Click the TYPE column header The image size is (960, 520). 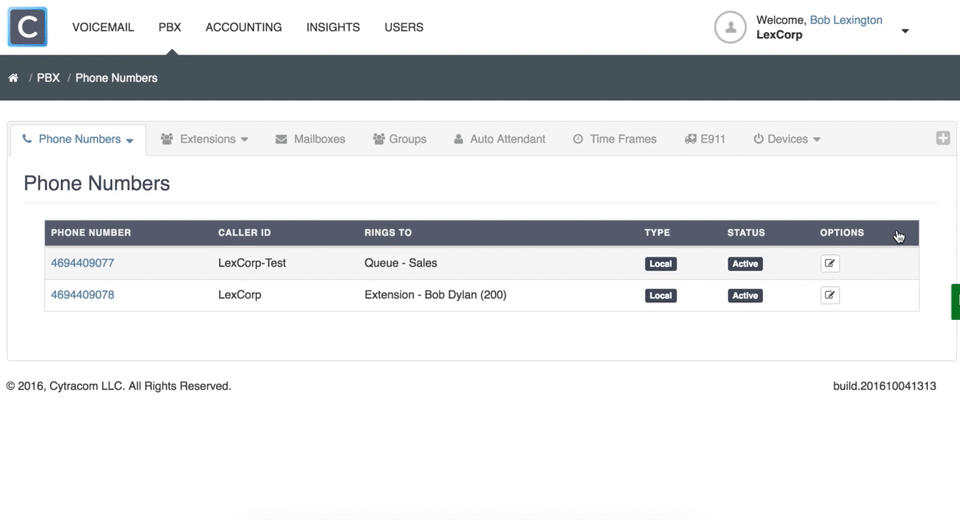(x=657, y=233)
